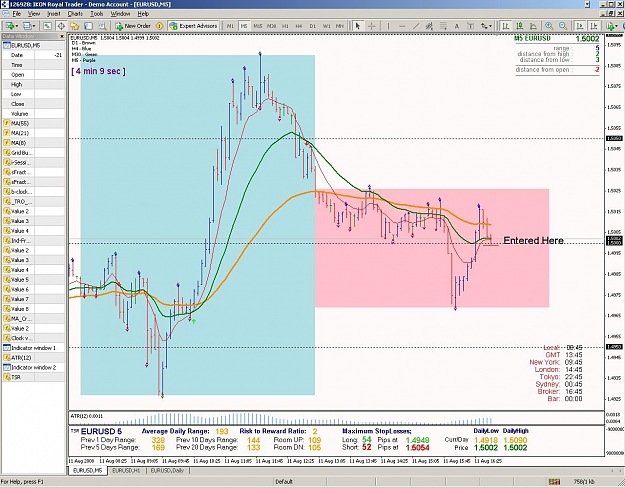Select Indicator window 2 row

coord(33,368)
